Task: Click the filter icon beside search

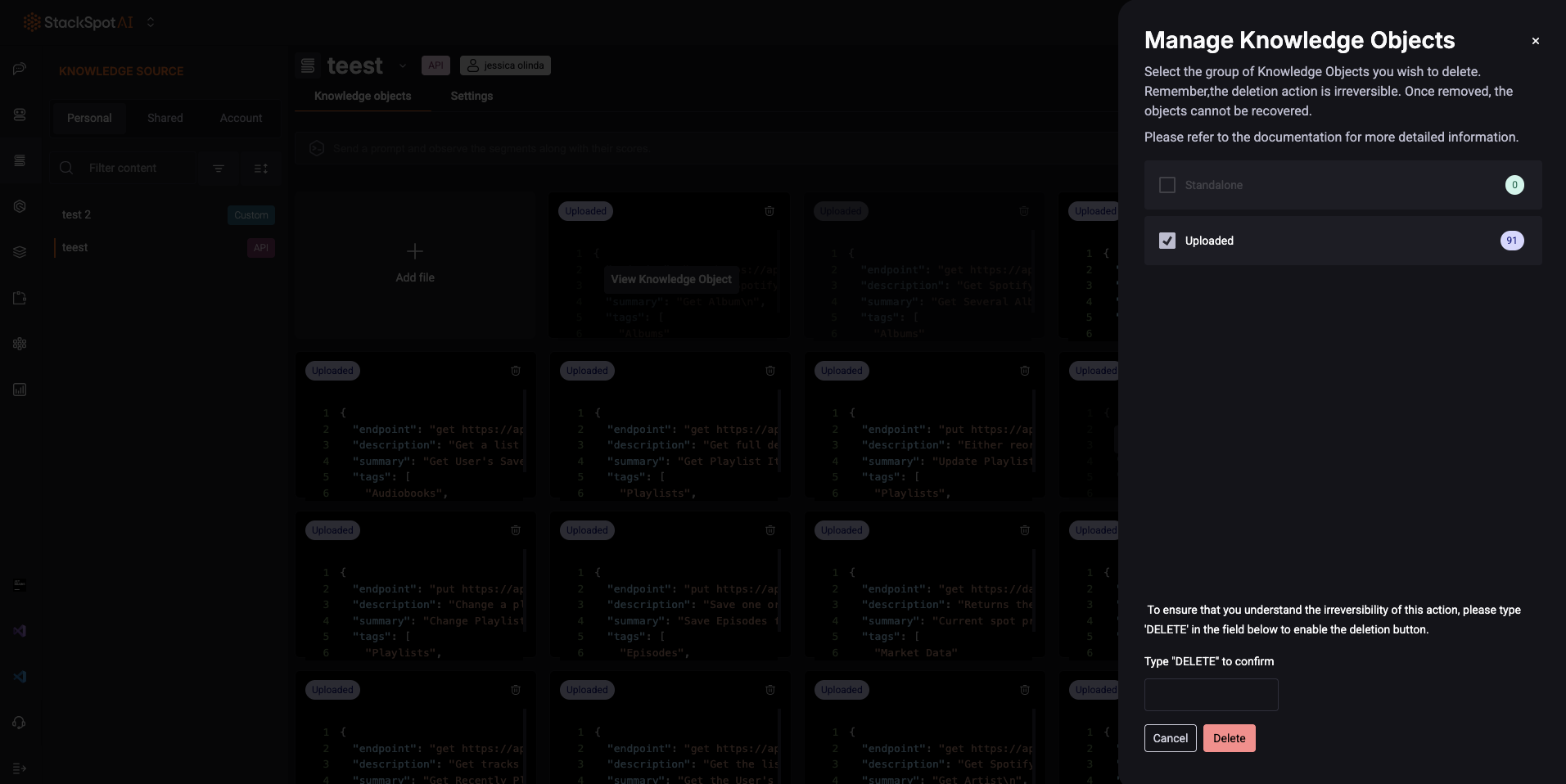Action: click(219, 169)
